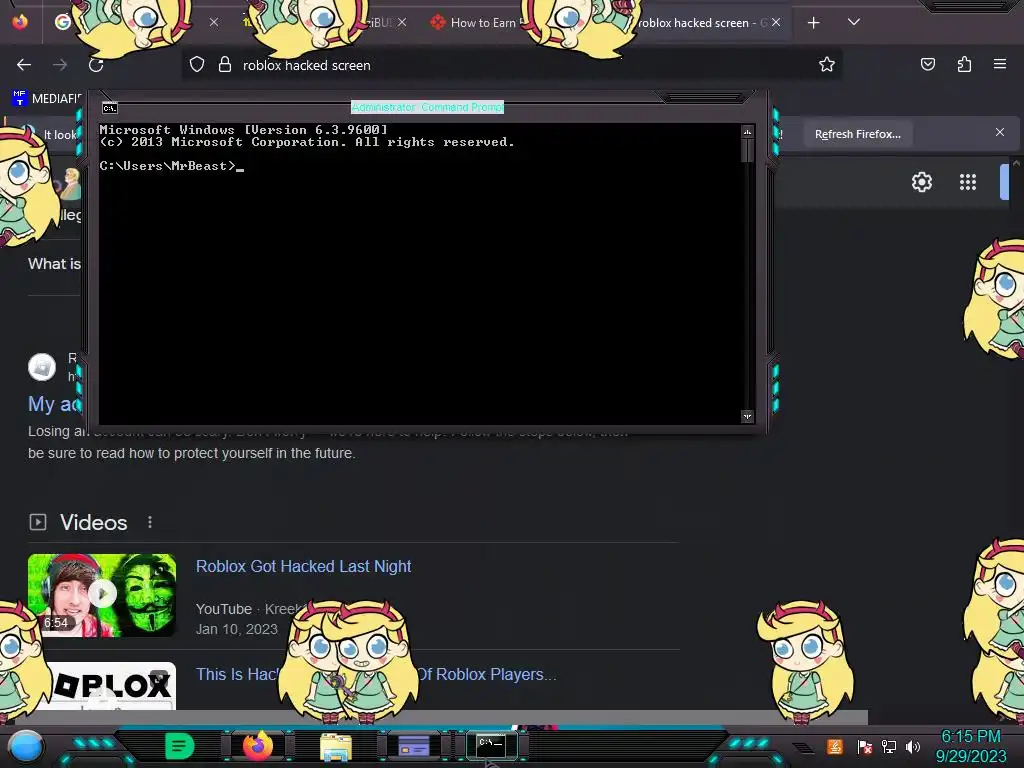The image size is (1024, 768).
Task: Open Roblox Got Hacked Last Night link
Action: pos(304,566)
